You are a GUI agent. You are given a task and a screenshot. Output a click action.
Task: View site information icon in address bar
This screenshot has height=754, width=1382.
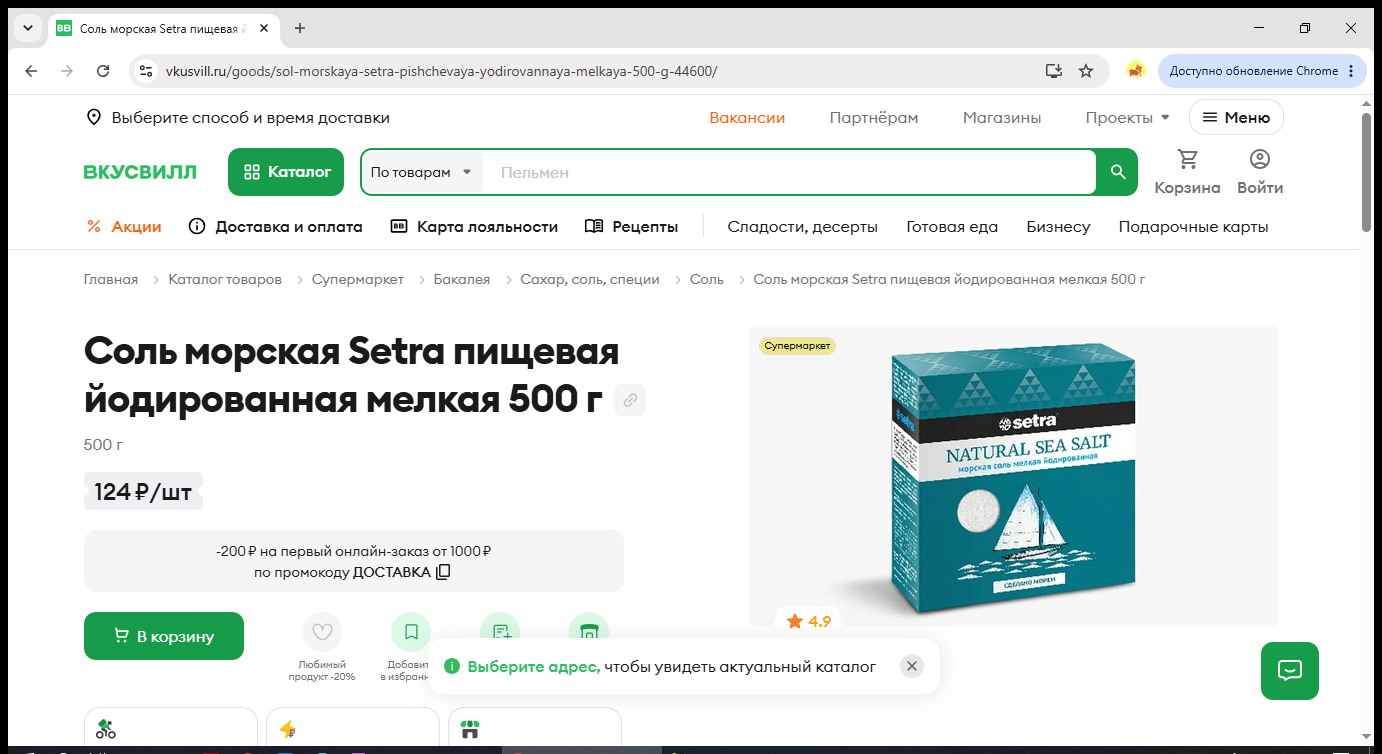(146, 71)
